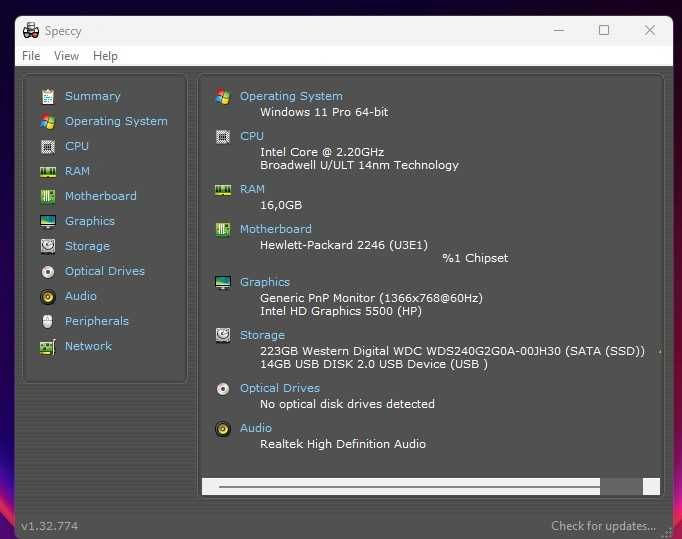682x539 pixels.
Task: Open the File menu
Action: click(x=31, y=56)
